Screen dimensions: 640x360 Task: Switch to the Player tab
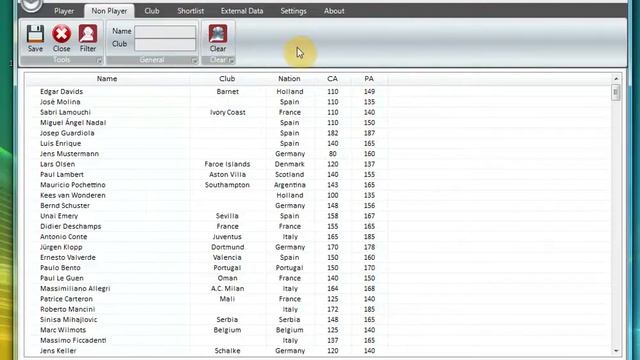(64, 11)
